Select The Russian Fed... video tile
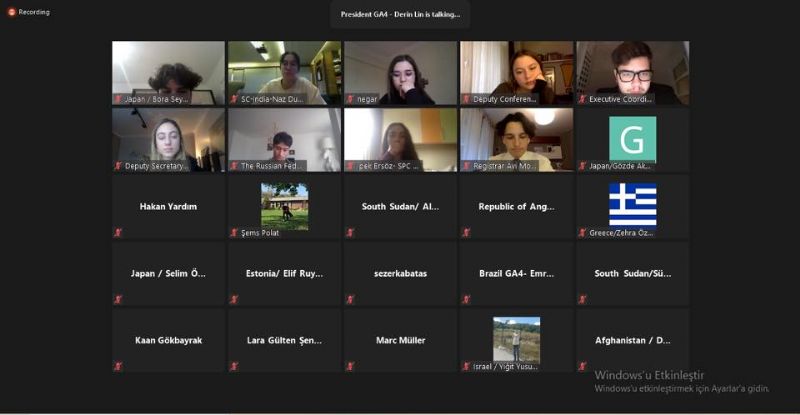Screen dimensions: 800x415 point(284,140)
